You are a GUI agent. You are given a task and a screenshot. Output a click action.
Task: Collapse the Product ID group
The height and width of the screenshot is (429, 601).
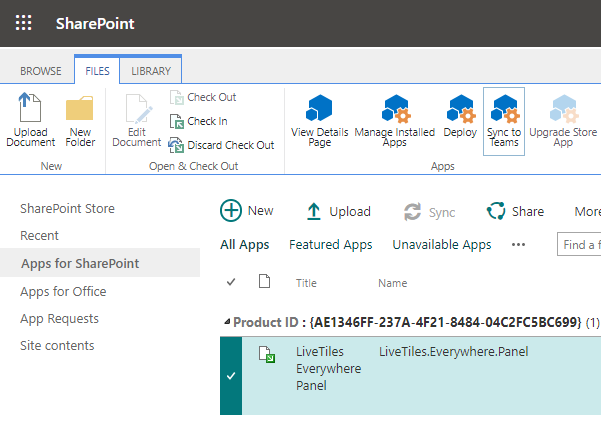tap(227, 322)
